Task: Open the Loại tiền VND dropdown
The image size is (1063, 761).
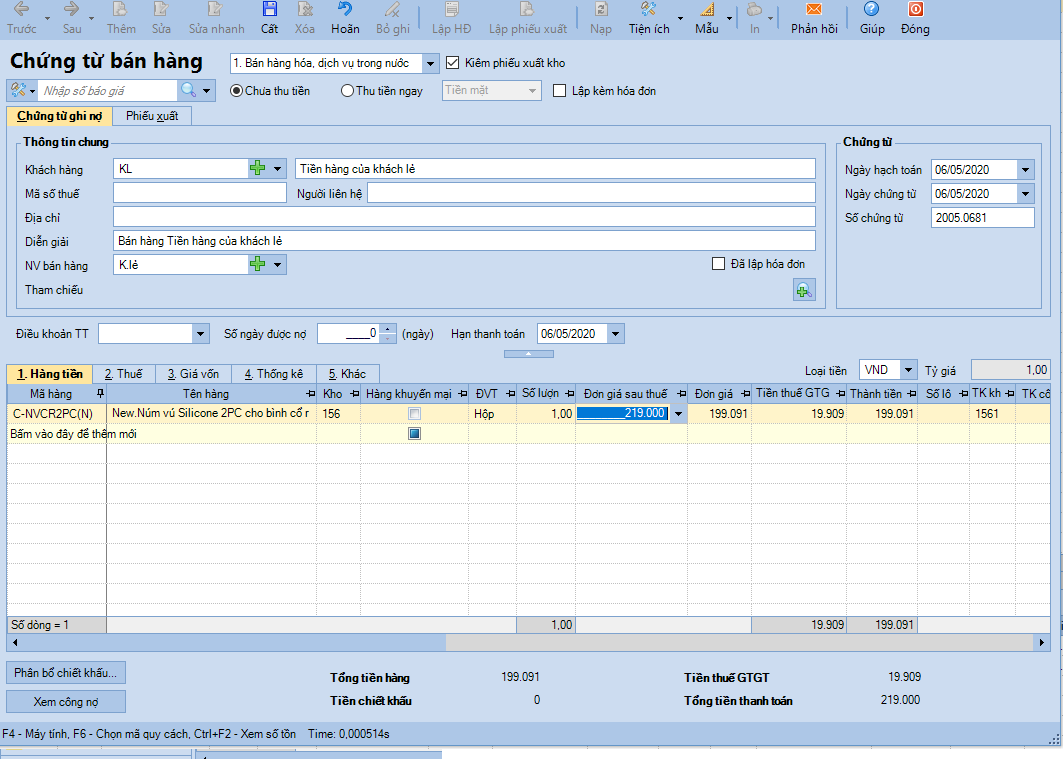Action: tap(908, 370)
